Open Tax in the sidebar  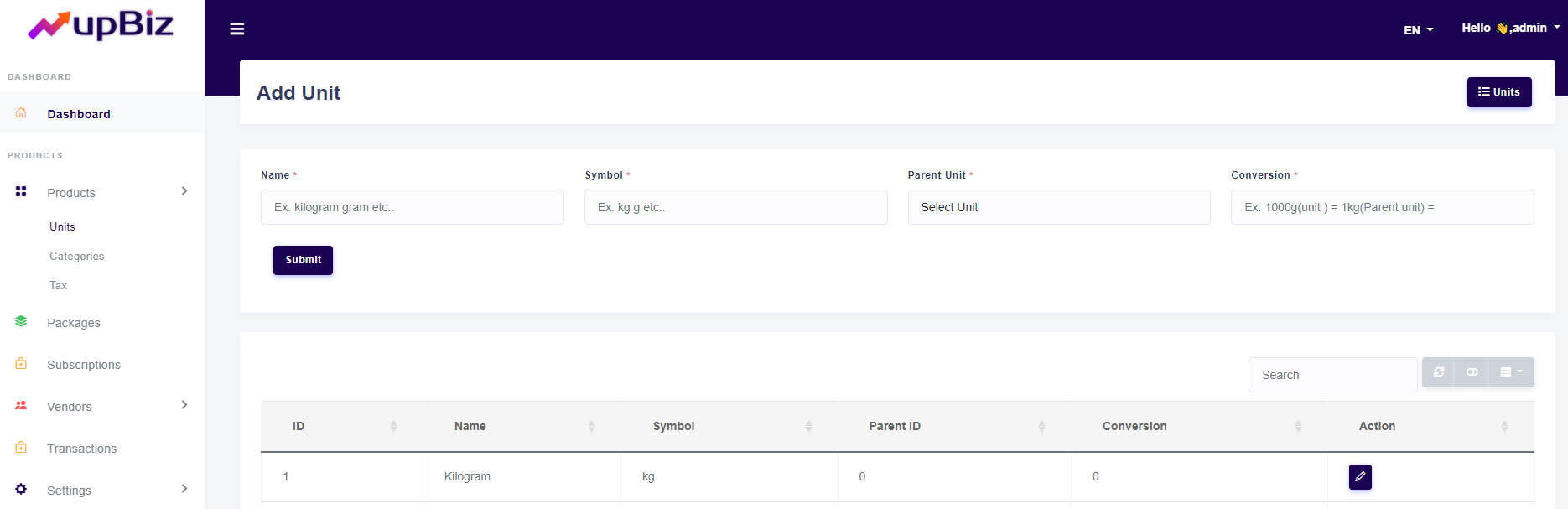[x=58, y=286]
